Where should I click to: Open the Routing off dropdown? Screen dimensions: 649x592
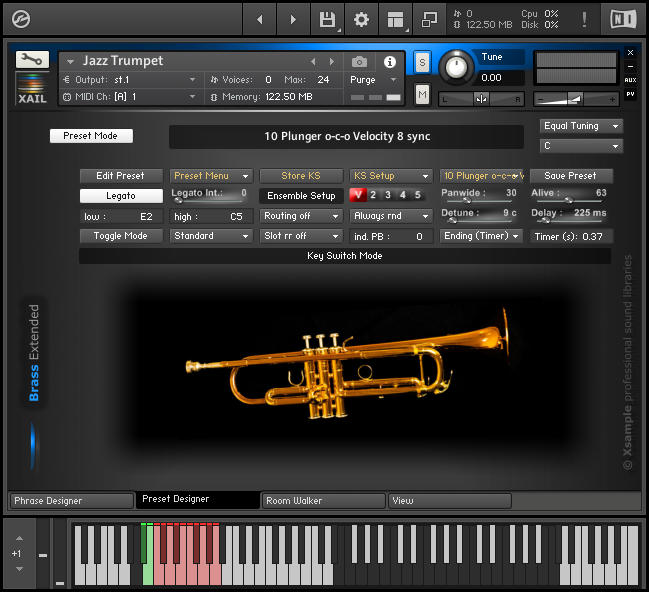[301, 216]
